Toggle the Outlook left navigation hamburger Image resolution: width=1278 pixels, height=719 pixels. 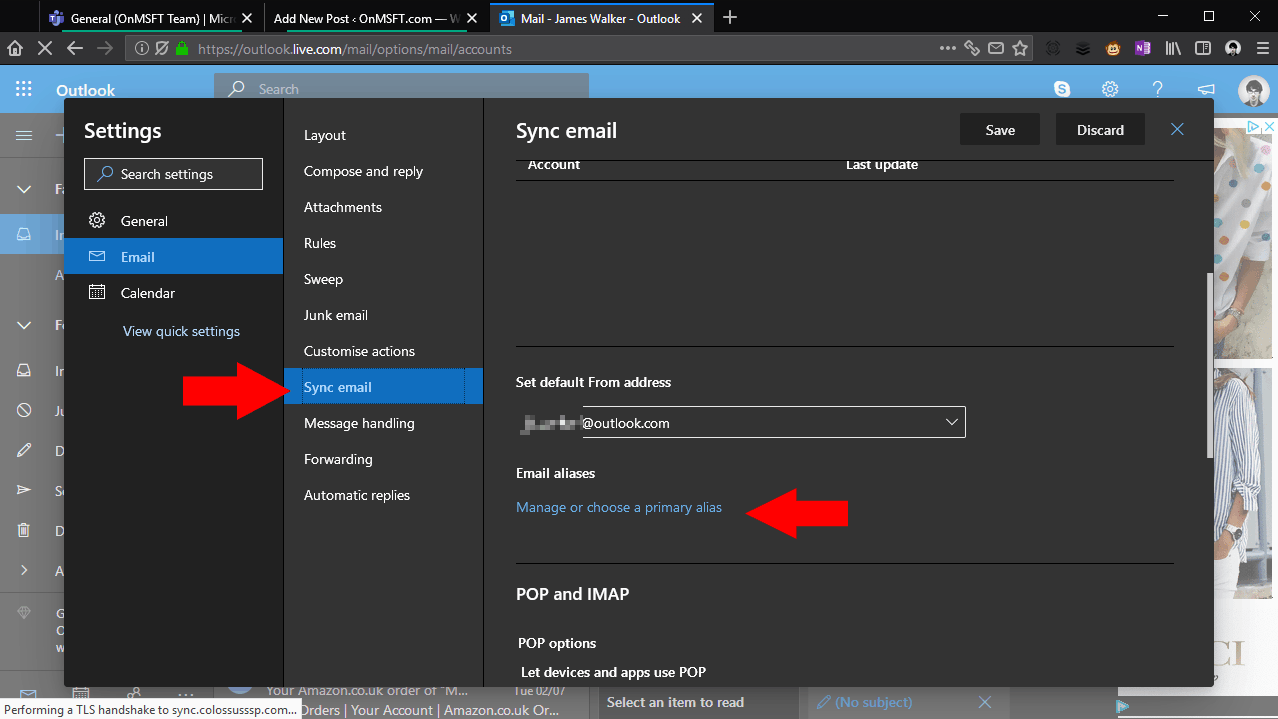[24, 136]
